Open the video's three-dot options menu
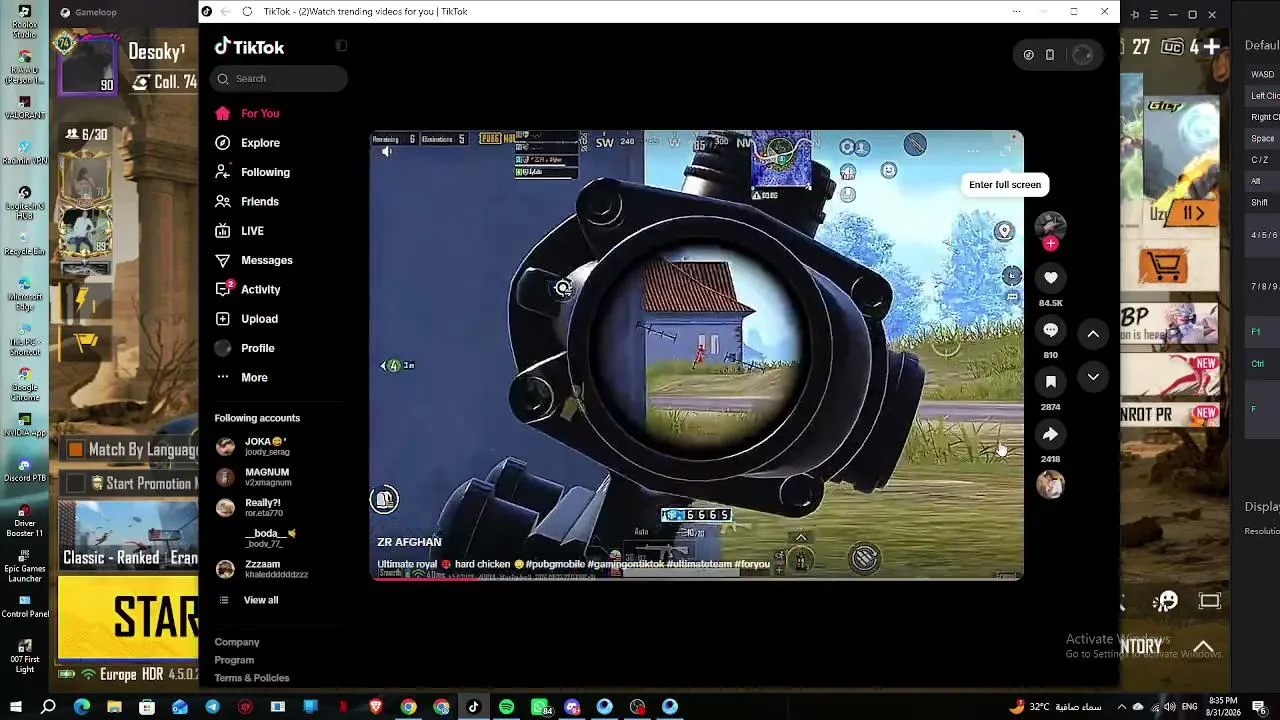 pos(973,150)
